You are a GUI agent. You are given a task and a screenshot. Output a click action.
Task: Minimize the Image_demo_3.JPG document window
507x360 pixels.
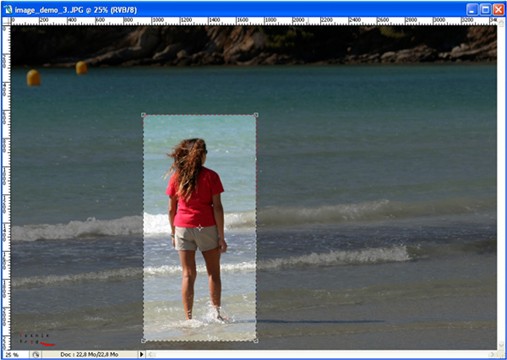472,10
